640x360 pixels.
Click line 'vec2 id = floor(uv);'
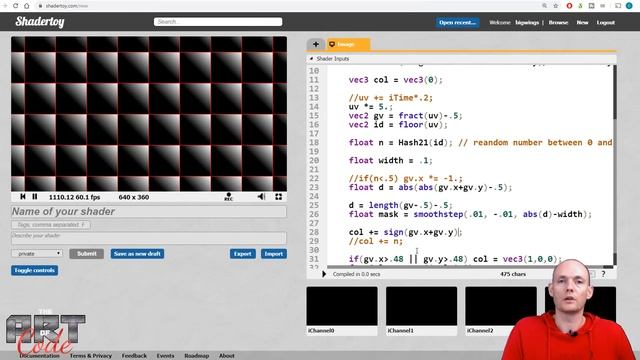398,124
